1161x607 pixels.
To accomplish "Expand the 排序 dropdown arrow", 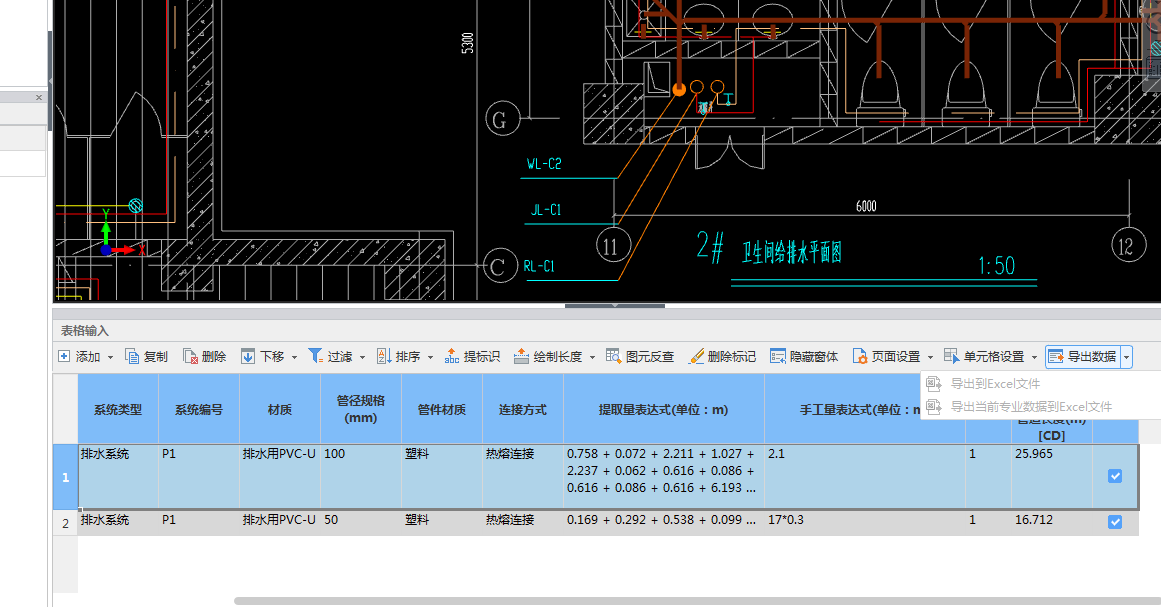I will pos(430,358).
